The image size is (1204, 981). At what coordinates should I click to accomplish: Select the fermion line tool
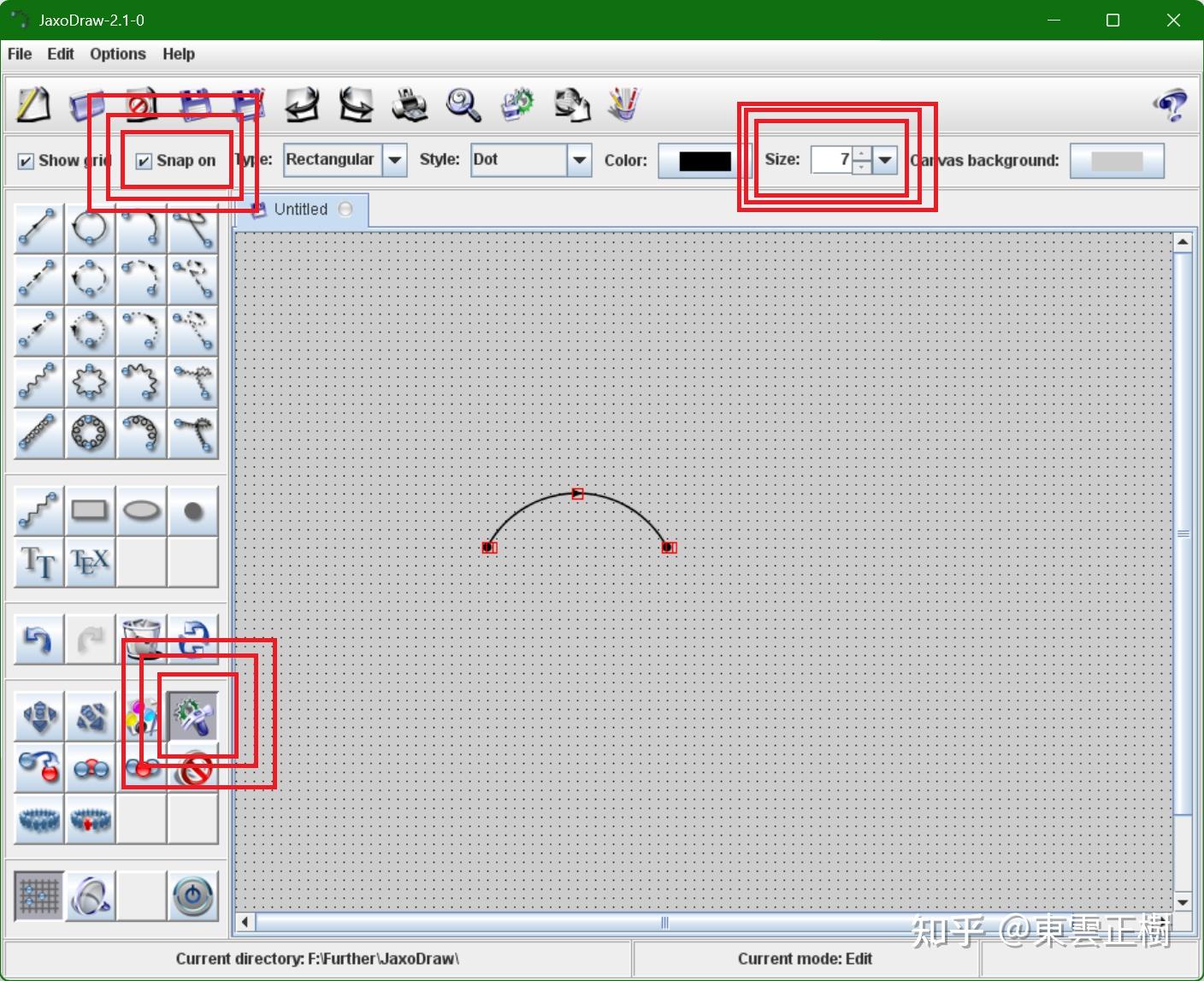click(x=38, y=228)
